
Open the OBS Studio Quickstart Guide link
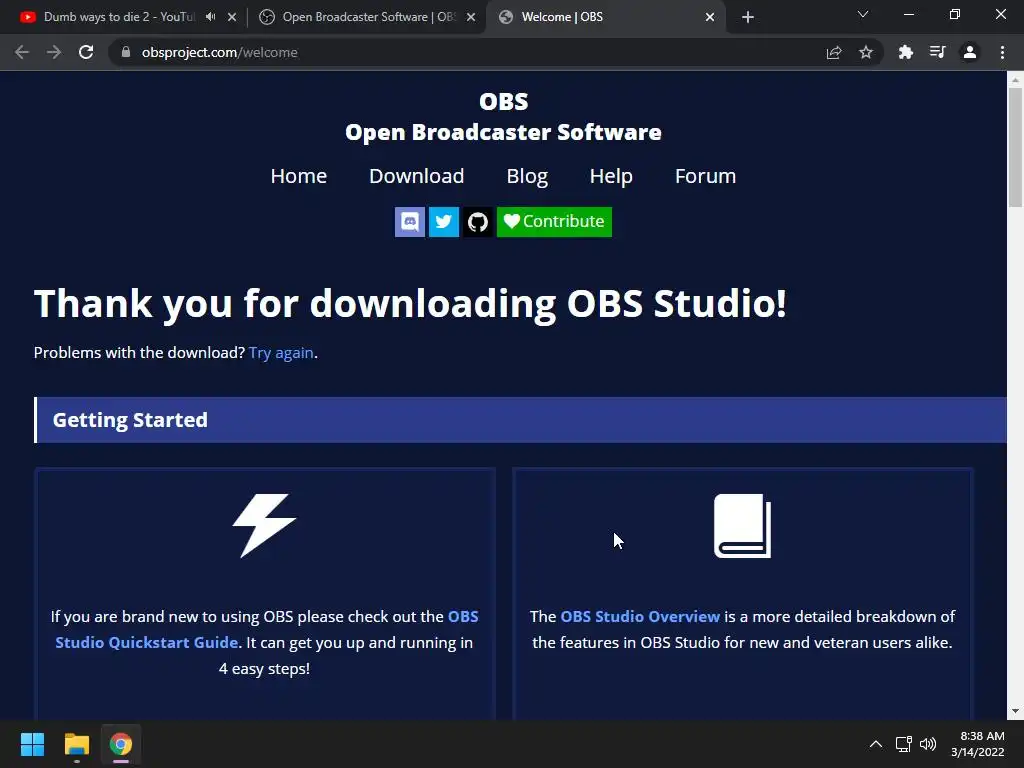tap(267, 630)
